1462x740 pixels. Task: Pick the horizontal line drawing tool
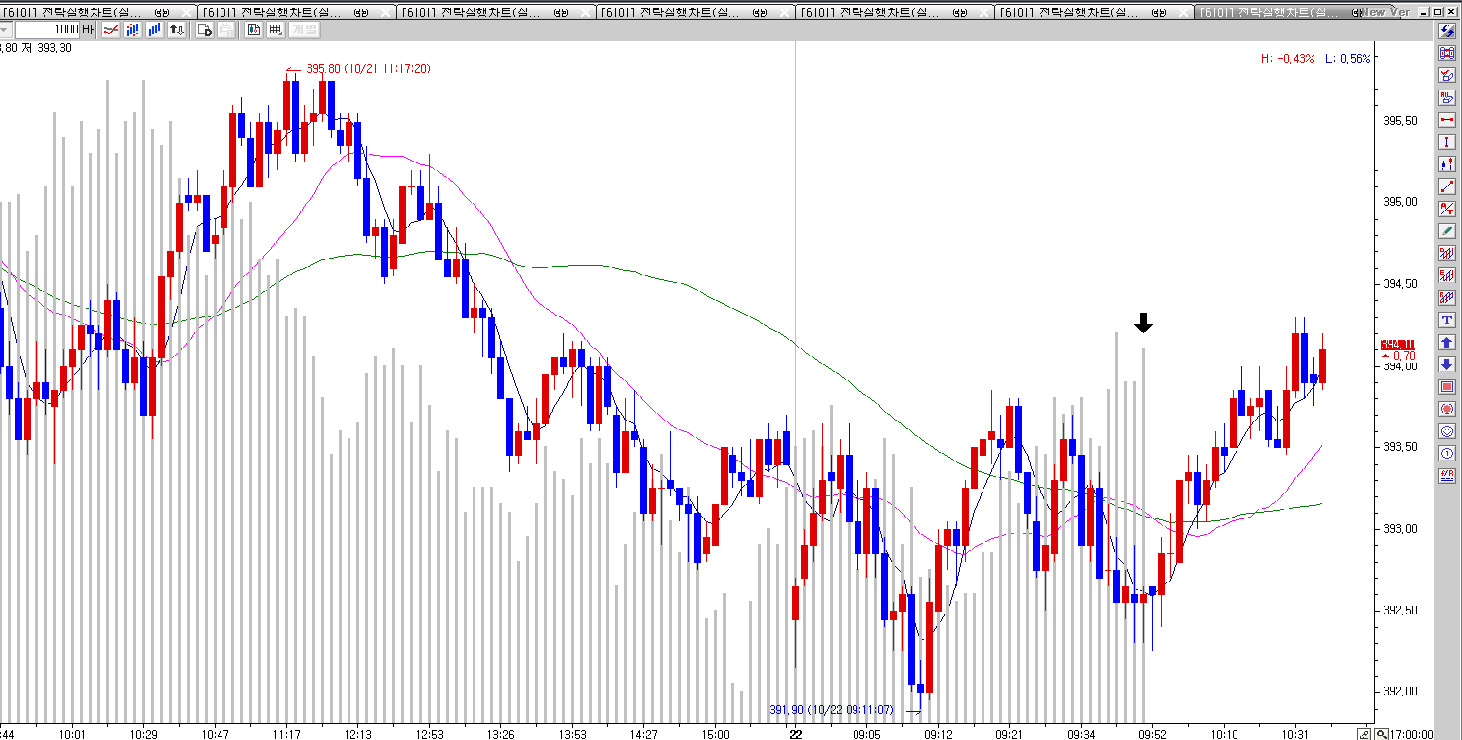[1446, 119]
